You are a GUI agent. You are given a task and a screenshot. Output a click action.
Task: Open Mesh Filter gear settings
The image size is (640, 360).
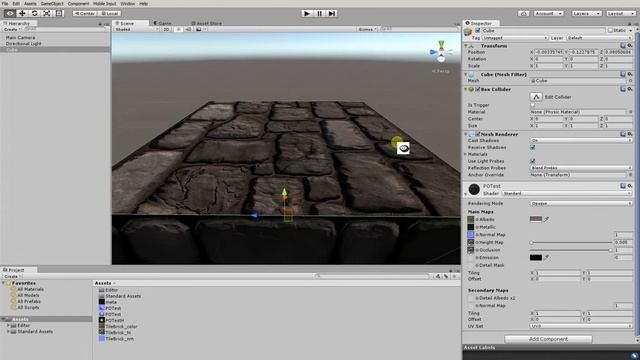pyautogui.click(x=630, y=74)
